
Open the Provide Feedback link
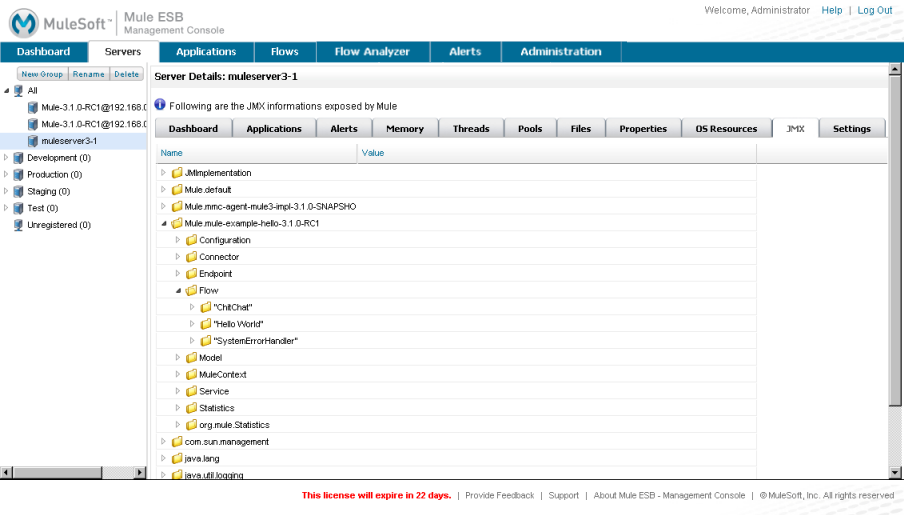pos(499,495)
